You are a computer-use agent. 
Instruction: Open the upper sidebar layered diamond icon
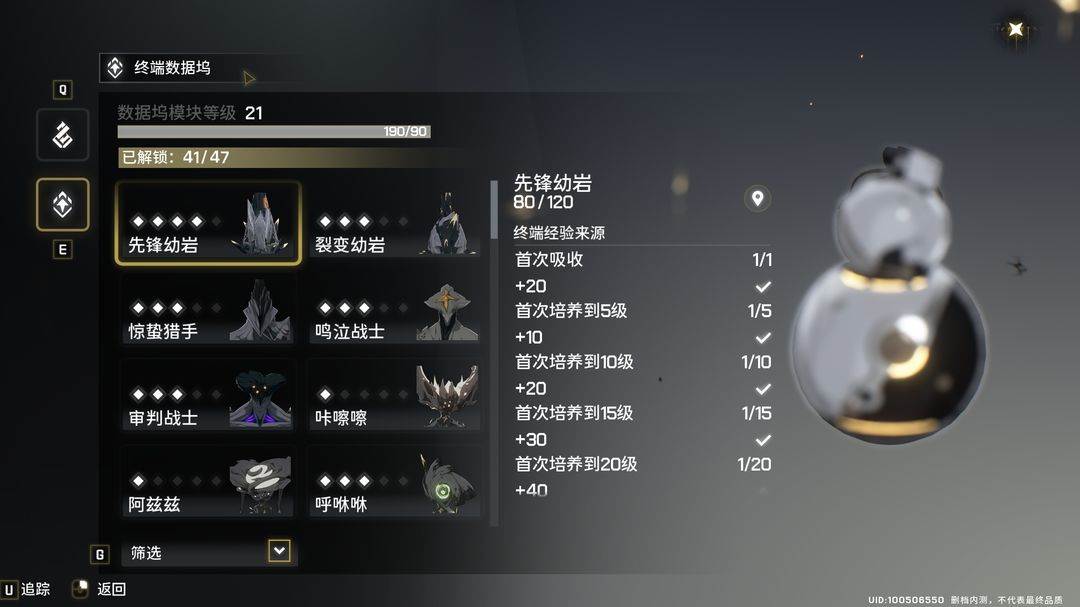(x=63, y=134)
